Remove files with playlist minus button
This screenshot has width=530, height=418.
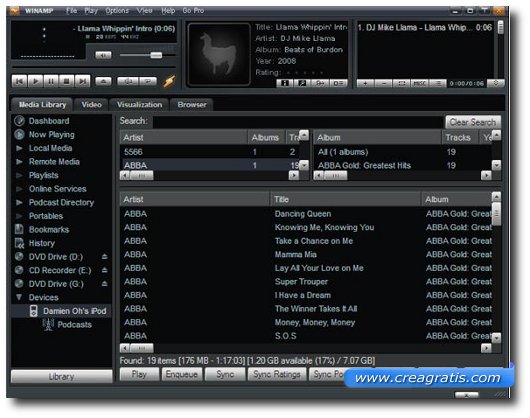[x=384, y=83]
